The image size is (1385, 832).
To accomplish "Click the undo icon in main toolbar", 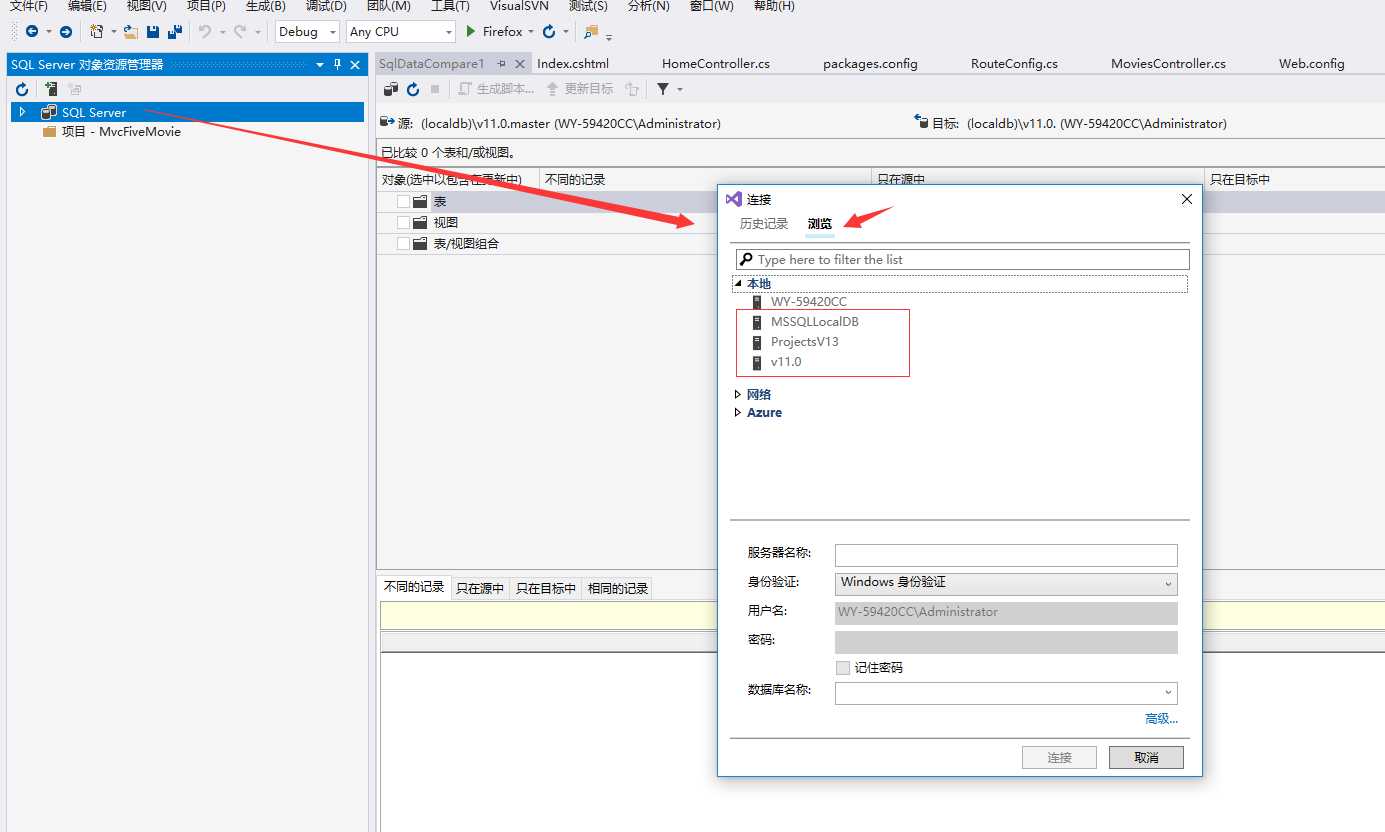I will coord(205,32).
